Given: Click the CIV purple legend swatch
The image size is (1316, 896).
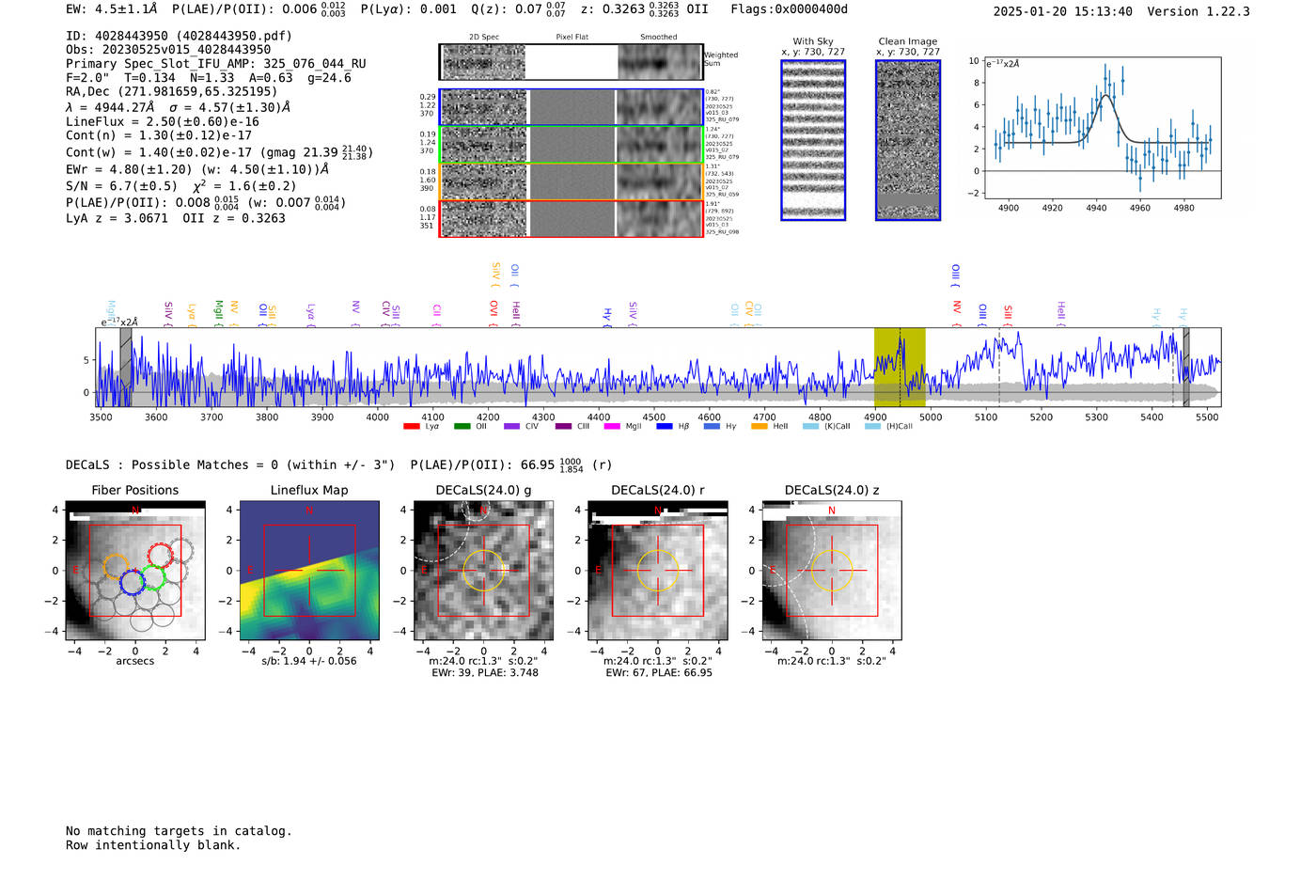Looking at the screenshot, I should click(x=511, y=427).
